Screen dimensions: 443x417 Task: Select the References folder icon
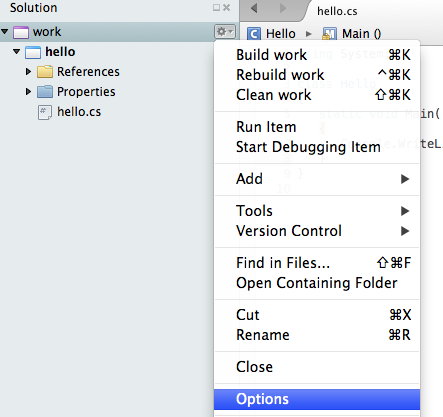[x=45, y=72]
